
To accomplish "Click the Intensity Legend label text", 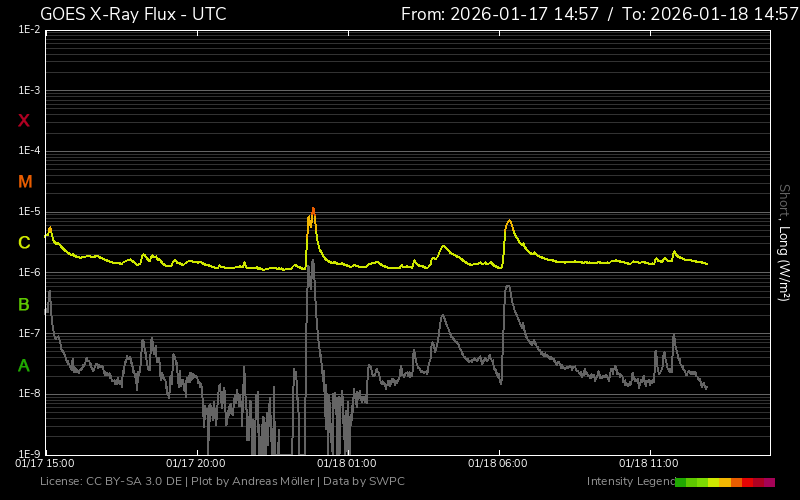I will click(x=631, y=482).
